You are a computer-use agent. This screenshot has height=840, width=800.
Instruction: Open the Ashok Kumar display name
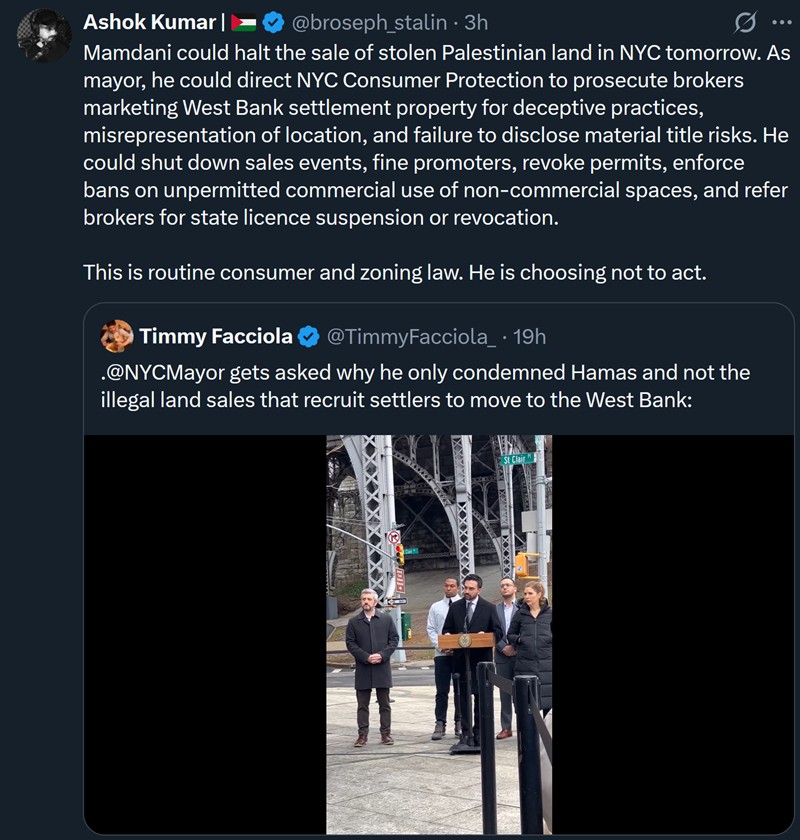tap(149, 23)
